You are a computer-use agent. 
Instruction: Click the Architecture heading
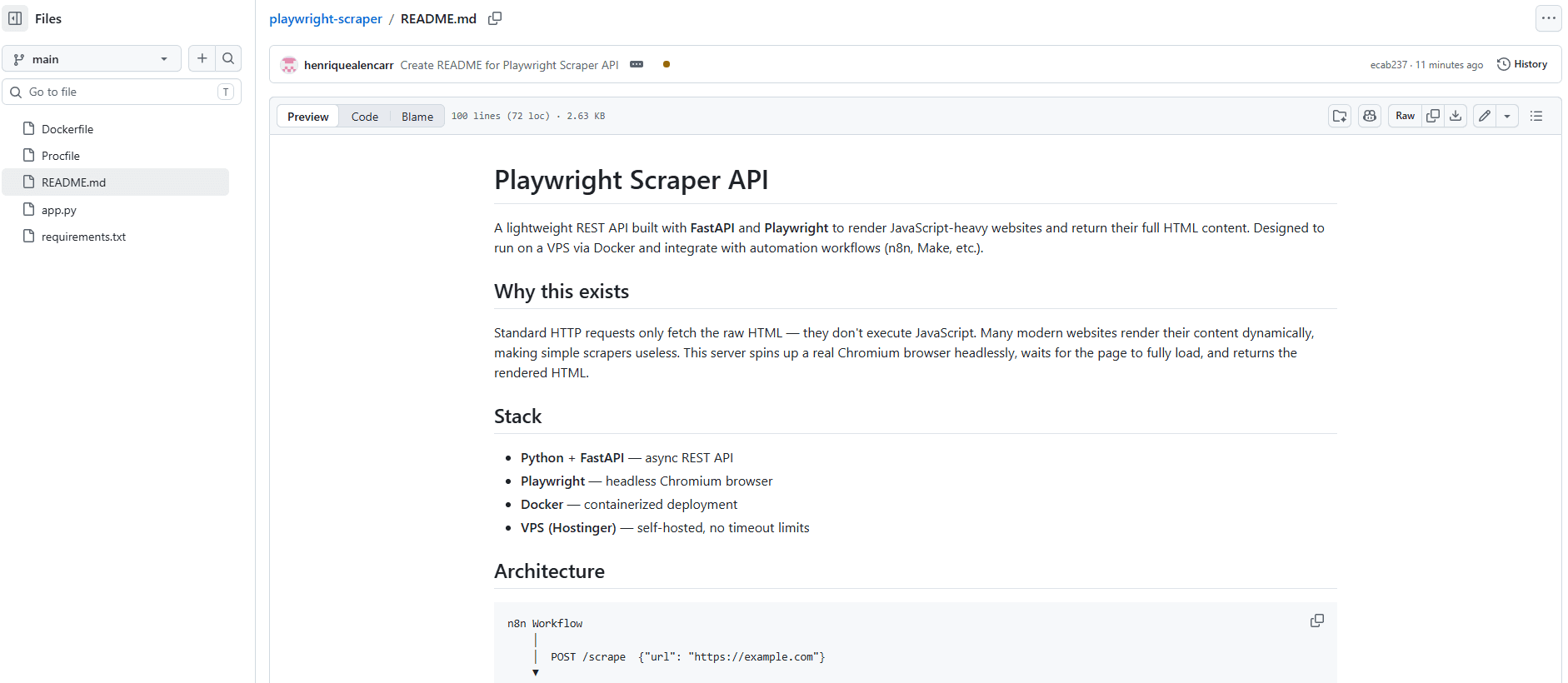(549, 571)
